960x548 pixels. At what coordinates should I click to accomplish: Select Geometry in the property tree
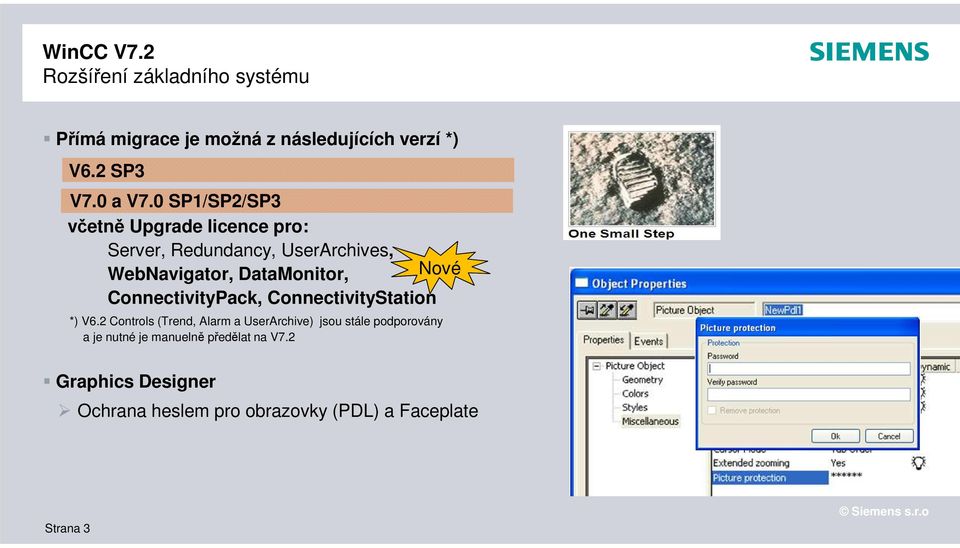pos(642,380)
